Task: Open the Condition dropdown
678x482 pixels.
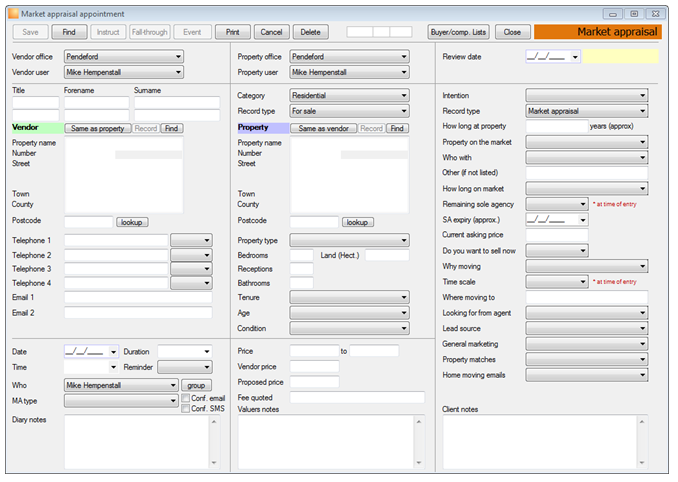Action: click(x=349, y=329)
